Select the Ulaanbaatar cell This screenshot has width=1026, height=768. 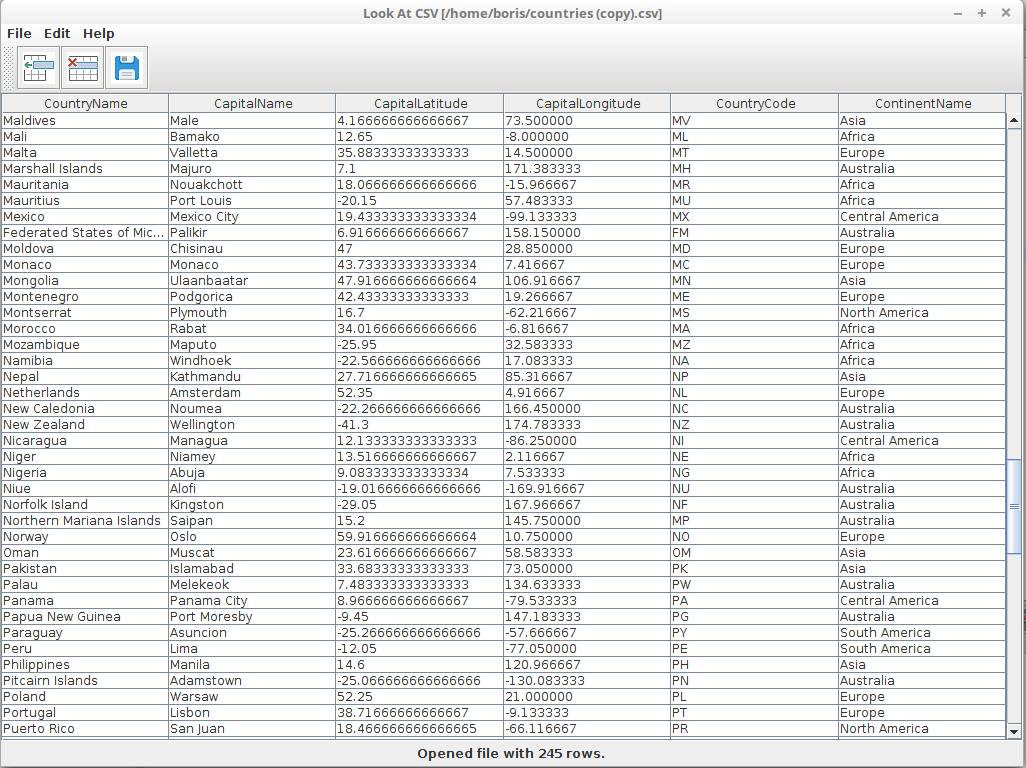click(x=253, y=281)
